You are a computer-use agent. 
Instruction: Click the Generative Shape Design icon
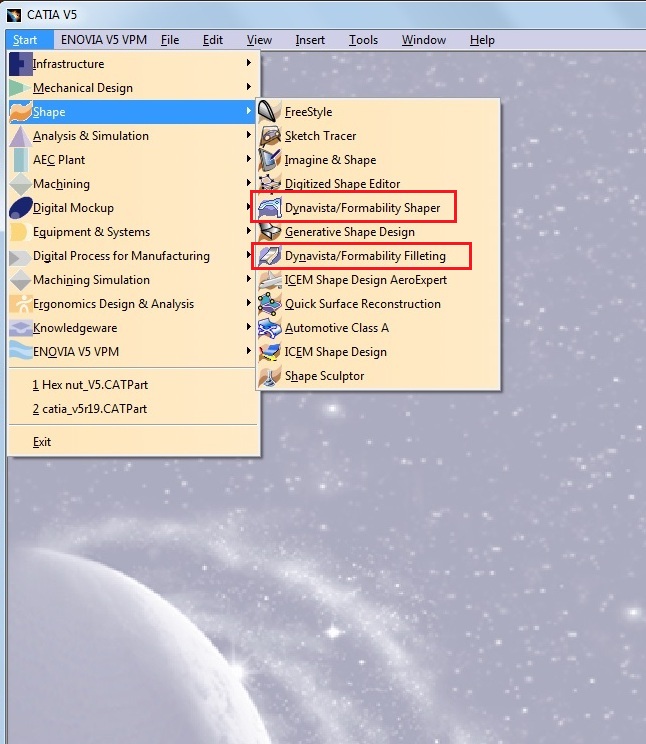coord(270,232)
